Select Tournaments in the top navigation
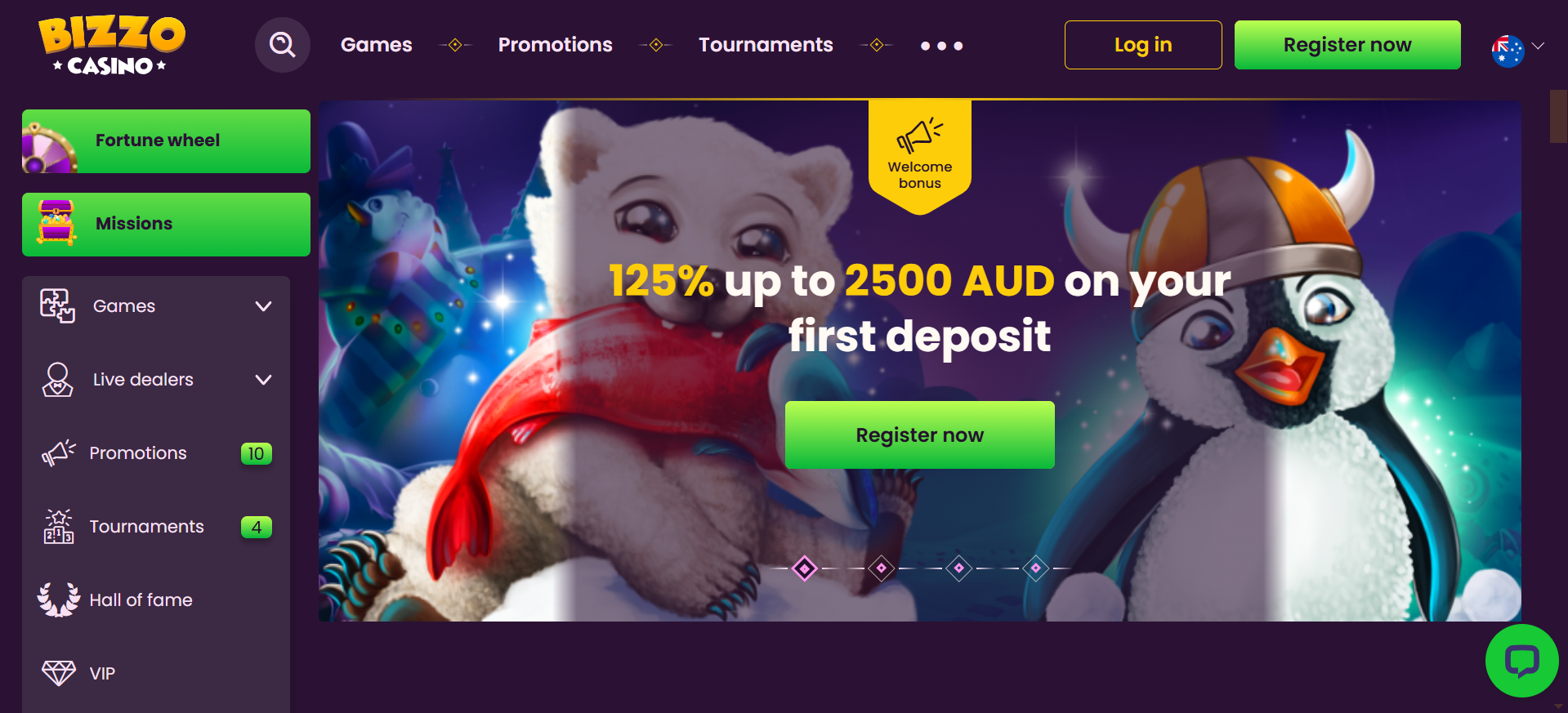1568x713 pixels. [766, 45]
